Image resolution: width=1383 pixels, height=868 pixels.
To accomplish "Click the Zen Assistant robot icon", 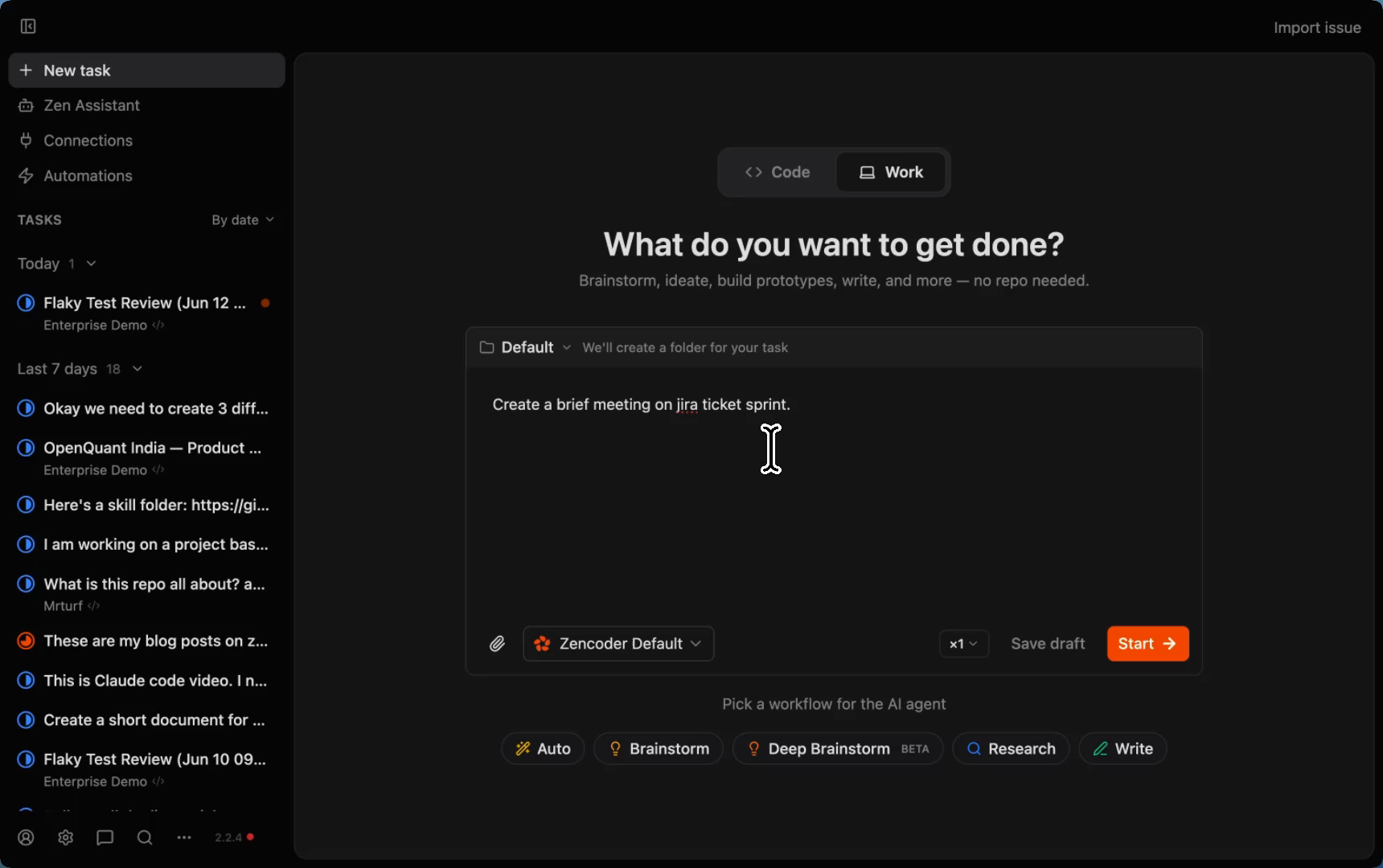I will pos(26,105).
